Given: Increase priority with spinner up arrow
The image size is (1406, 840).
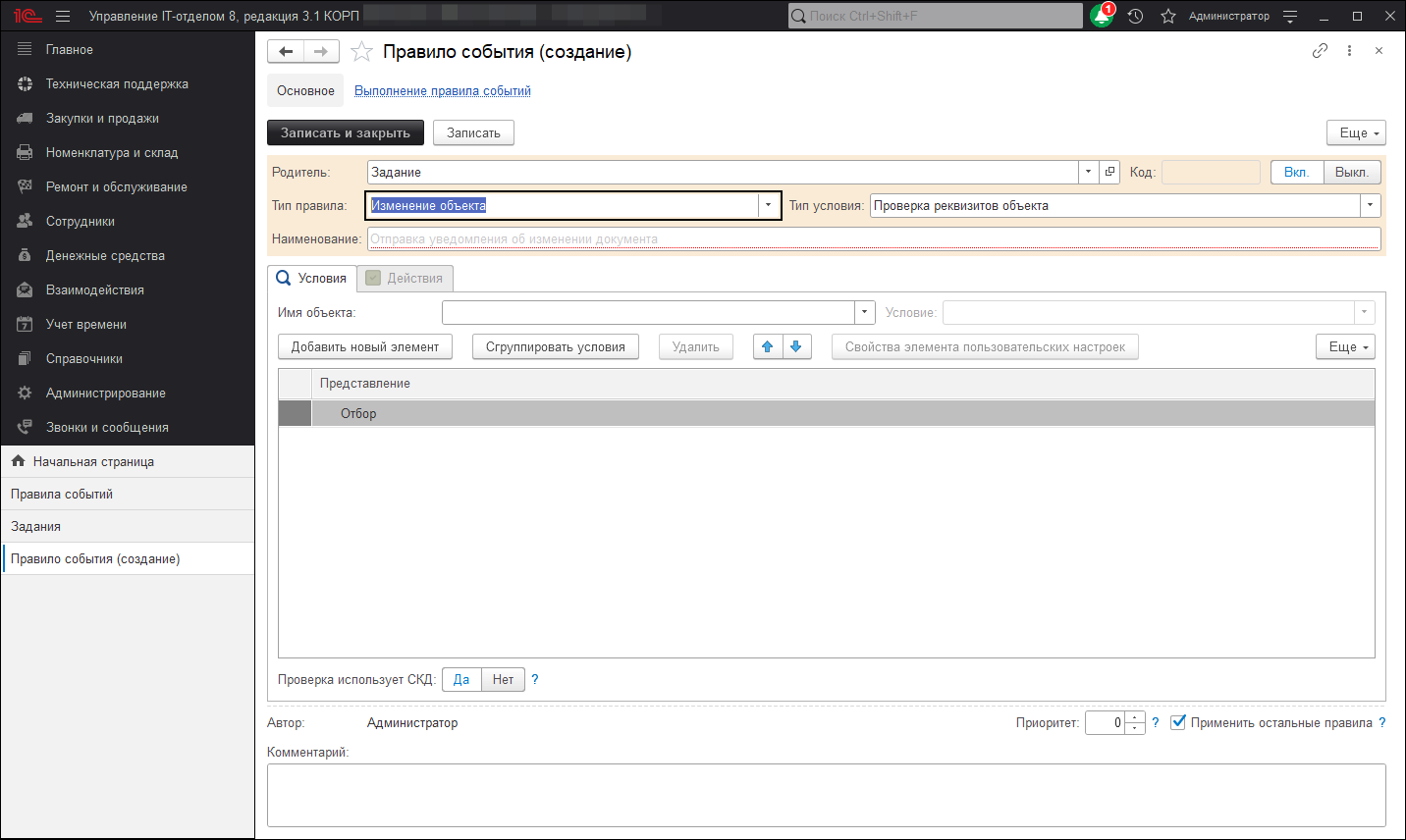Looking at the screenshot, I should 1135,717.
